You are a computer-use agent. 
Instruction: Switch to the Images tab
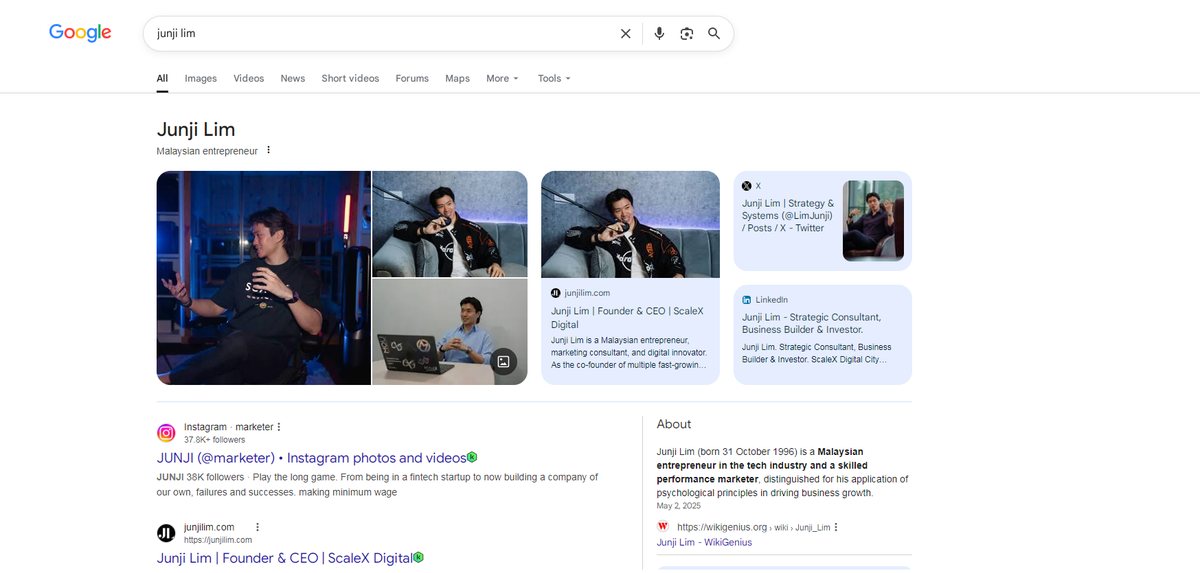(x=200, y=78)
